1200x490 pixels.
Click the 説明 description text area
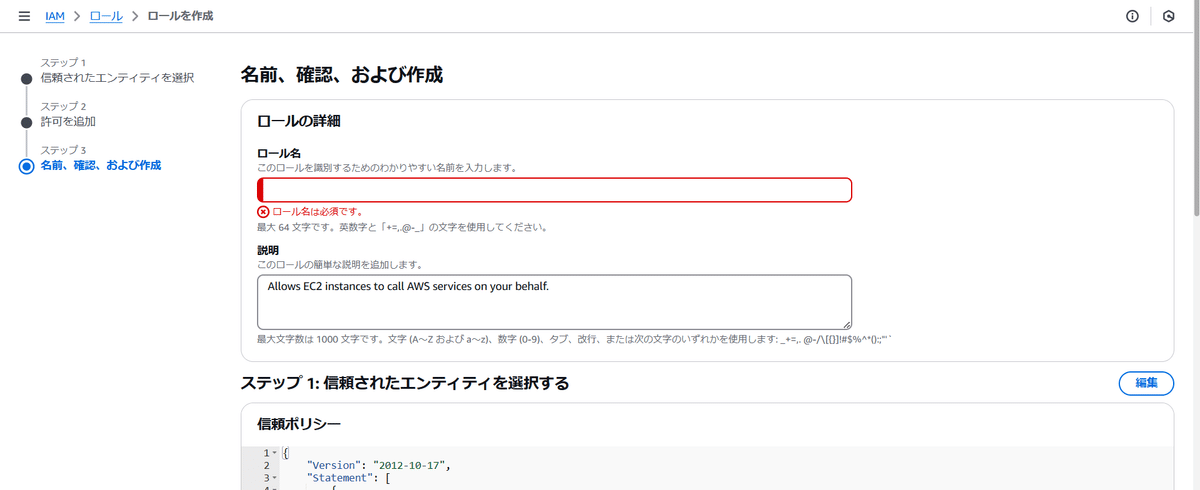[554, 302]
